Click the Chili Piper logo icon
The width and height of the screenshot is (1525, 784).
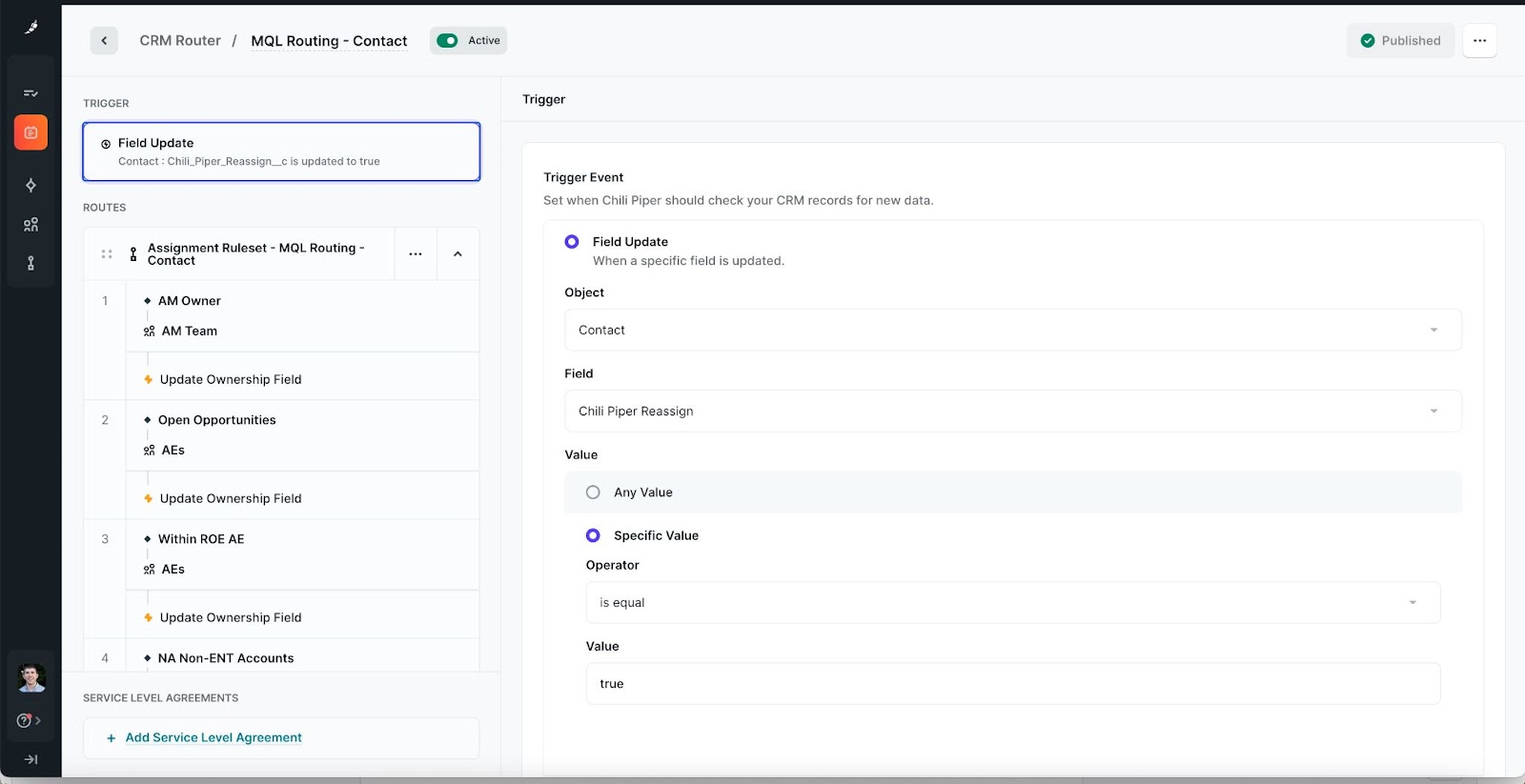coord(30,28)
